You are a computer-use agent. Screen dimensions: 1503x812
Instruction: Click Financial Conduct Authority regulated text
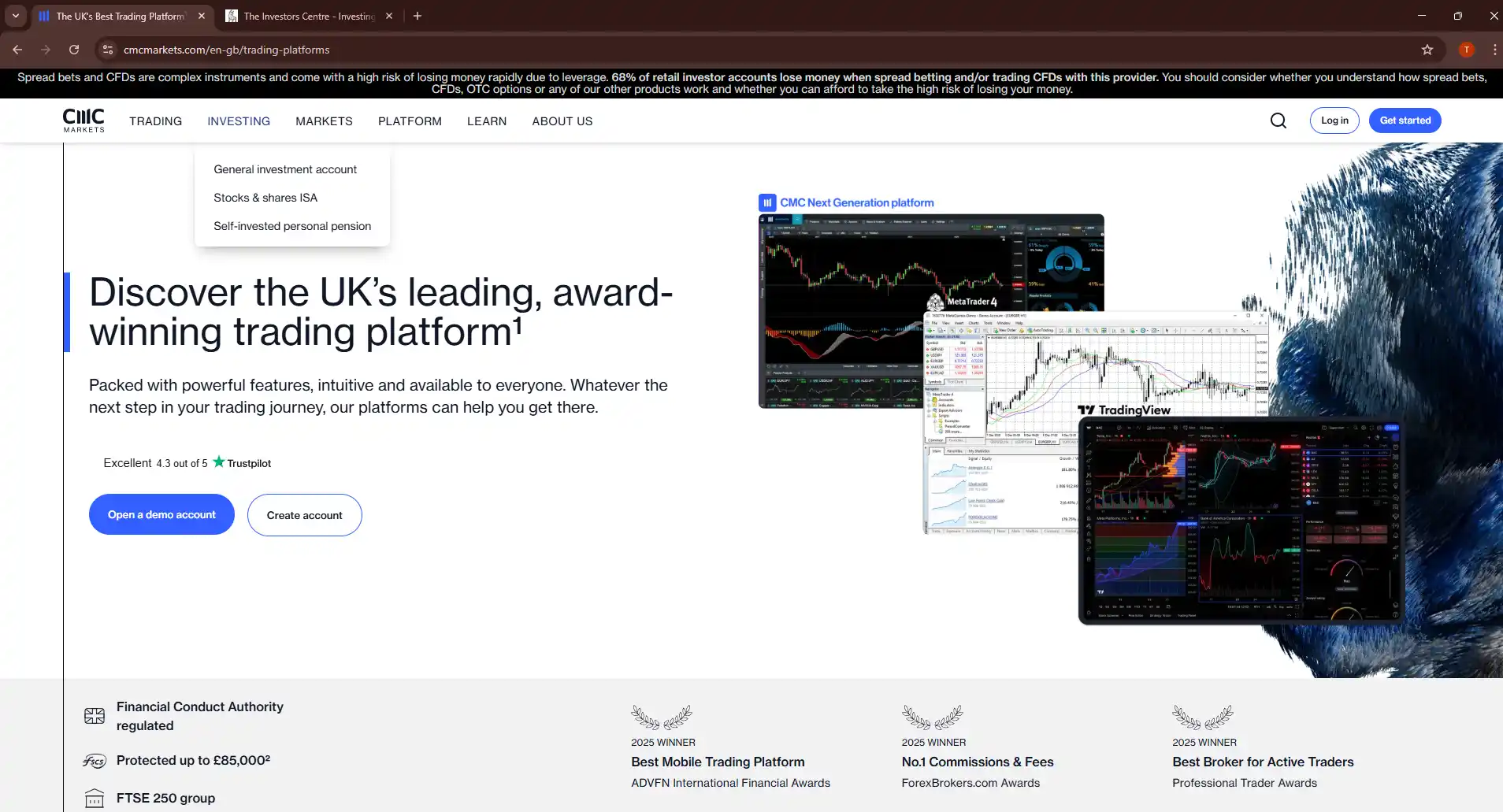200,716
